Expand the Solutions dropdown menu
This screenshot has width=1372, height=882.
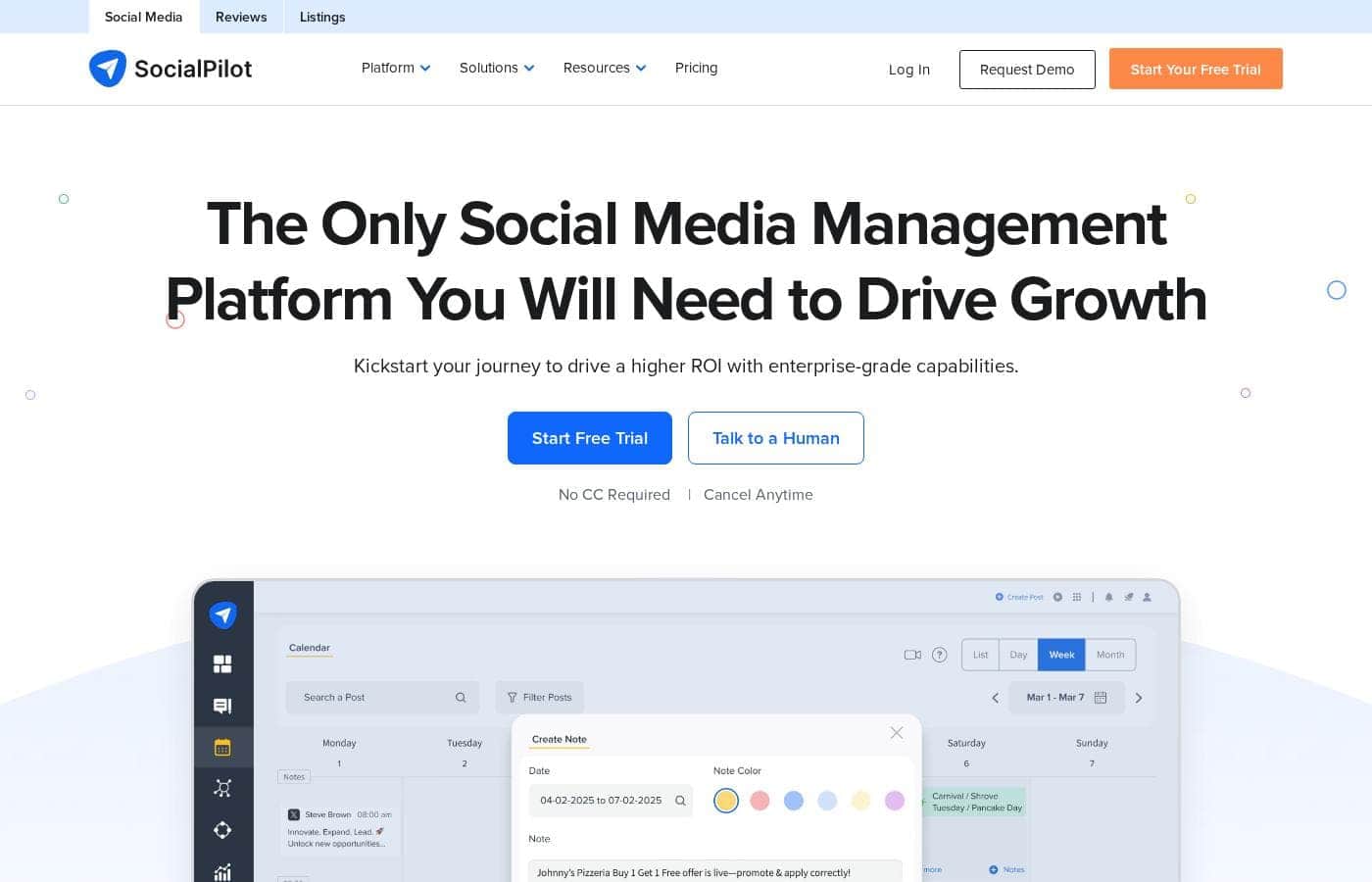497,68
